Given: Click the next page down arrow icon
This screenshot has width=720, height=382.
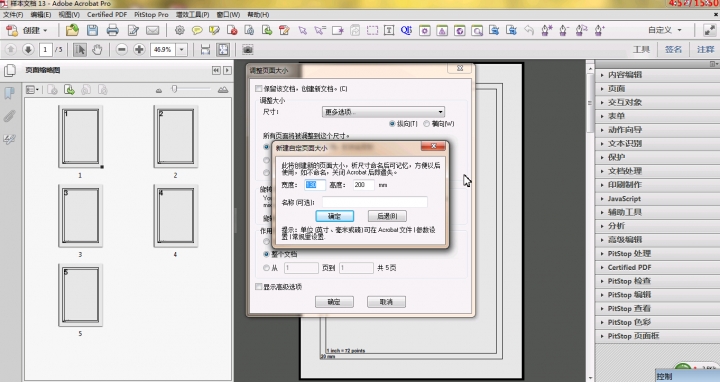Looking at the screenshot, I should coord(28,49).
